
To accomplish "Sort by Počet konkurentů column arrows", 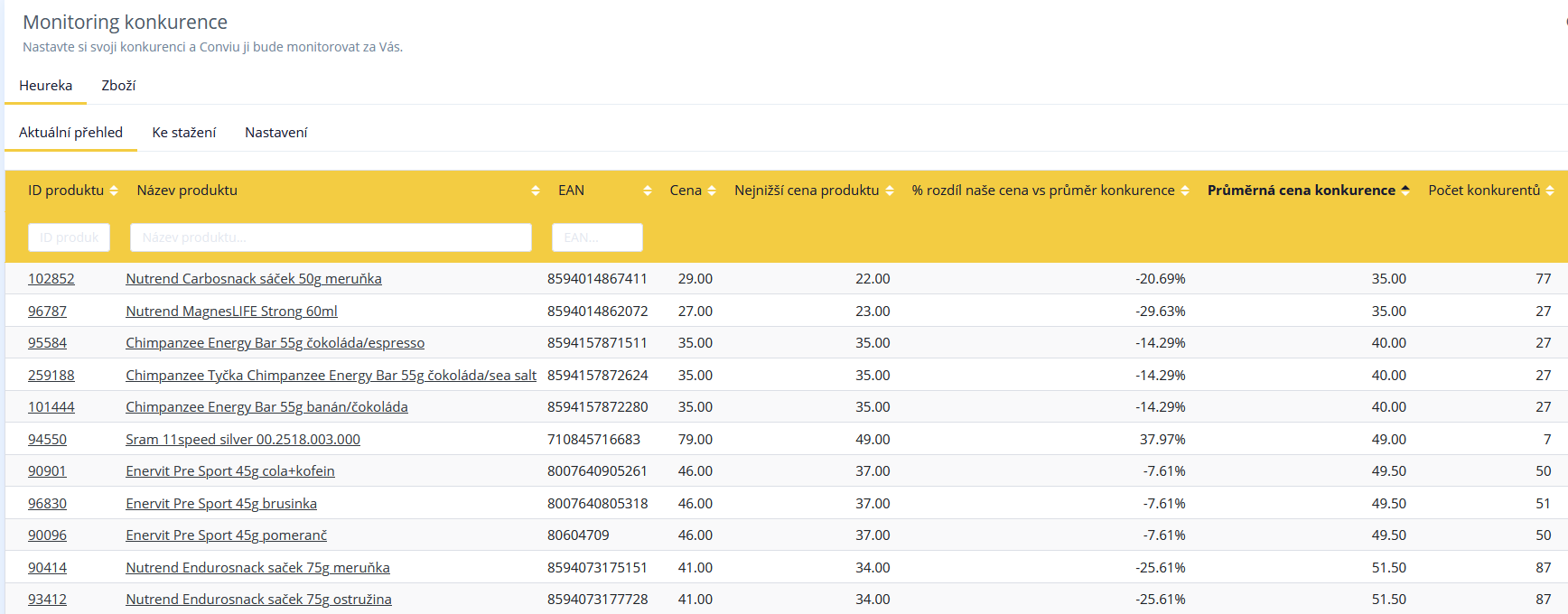I will point(1550,191).
